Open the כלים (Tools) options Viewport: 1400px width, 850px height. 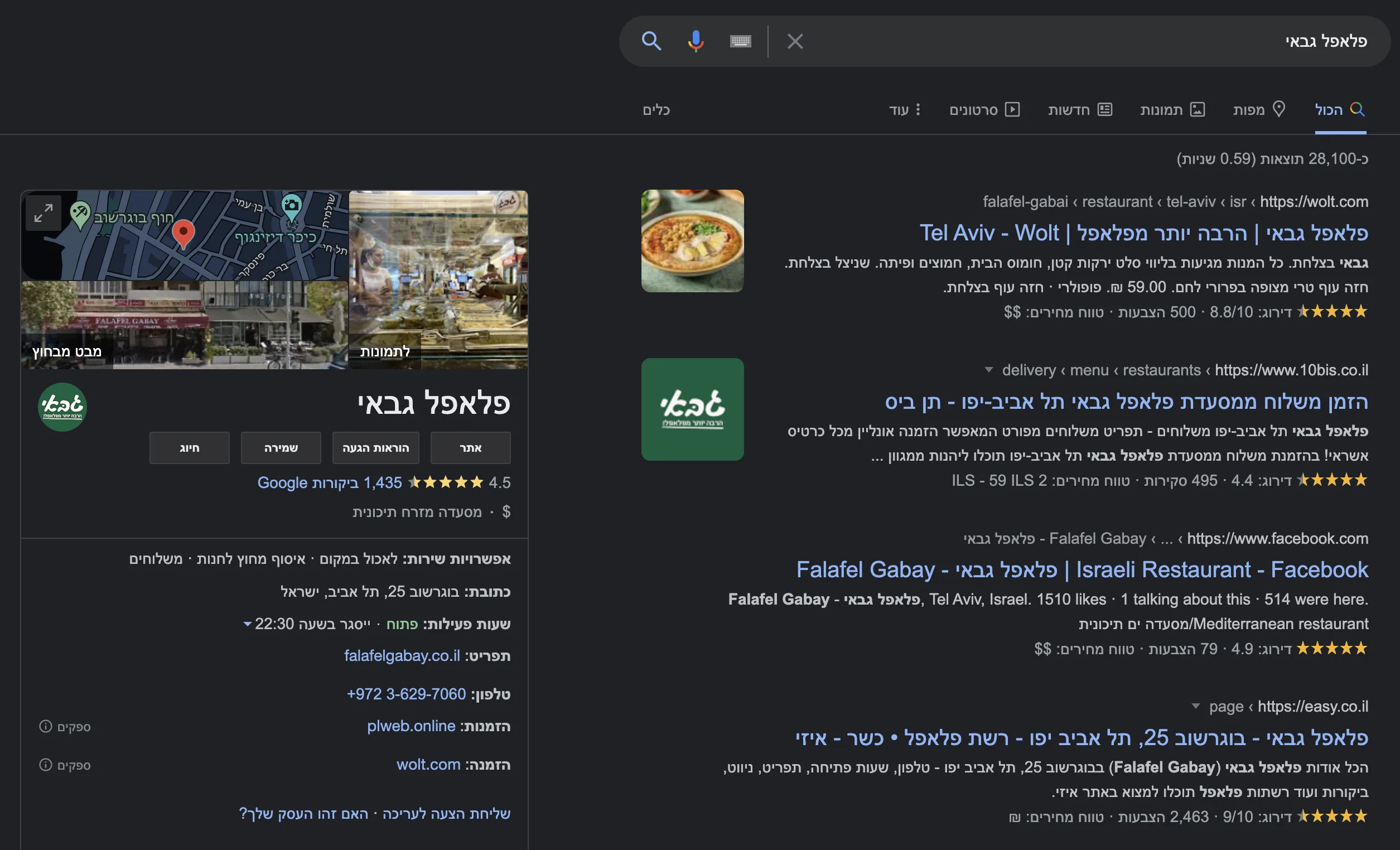(656, 110)
